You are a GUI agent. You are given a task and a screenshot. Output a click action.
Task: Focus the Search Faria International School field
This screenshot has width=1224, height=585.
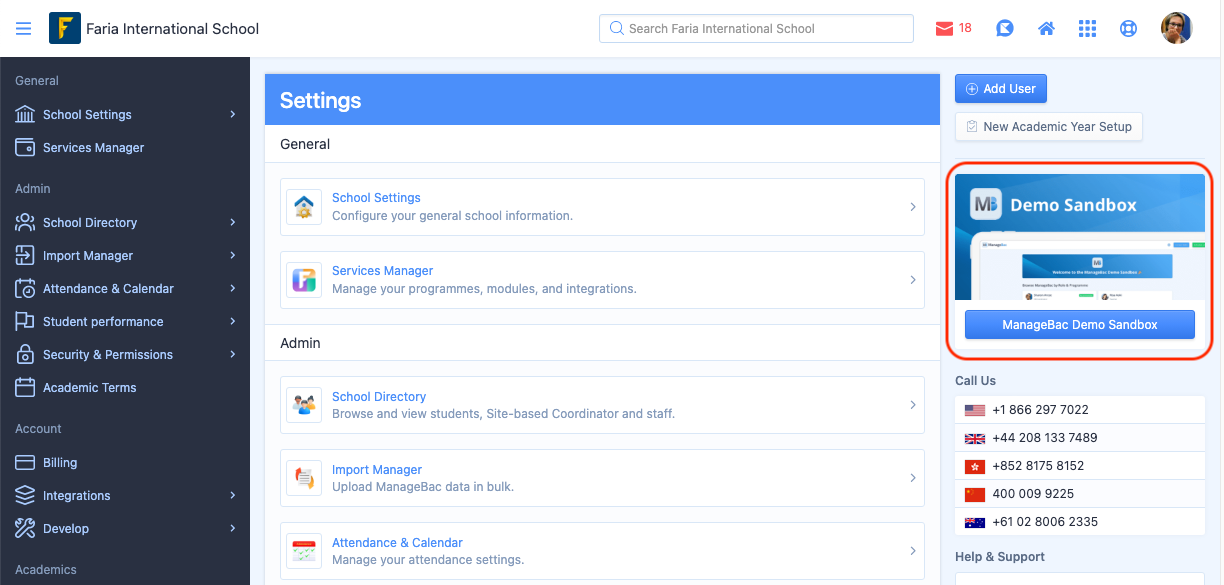[756, 28]
